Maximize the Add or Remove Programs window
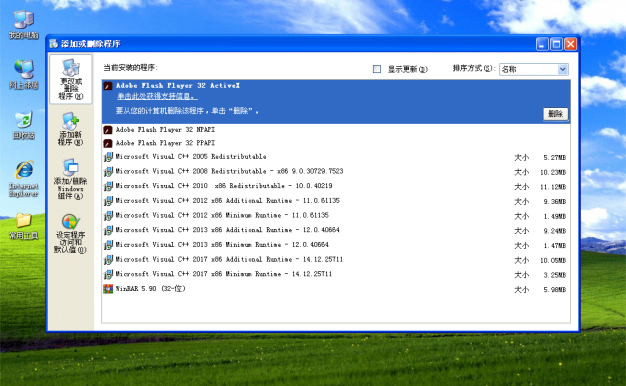The height and width of the screenshot is (386, 626). 556,44
